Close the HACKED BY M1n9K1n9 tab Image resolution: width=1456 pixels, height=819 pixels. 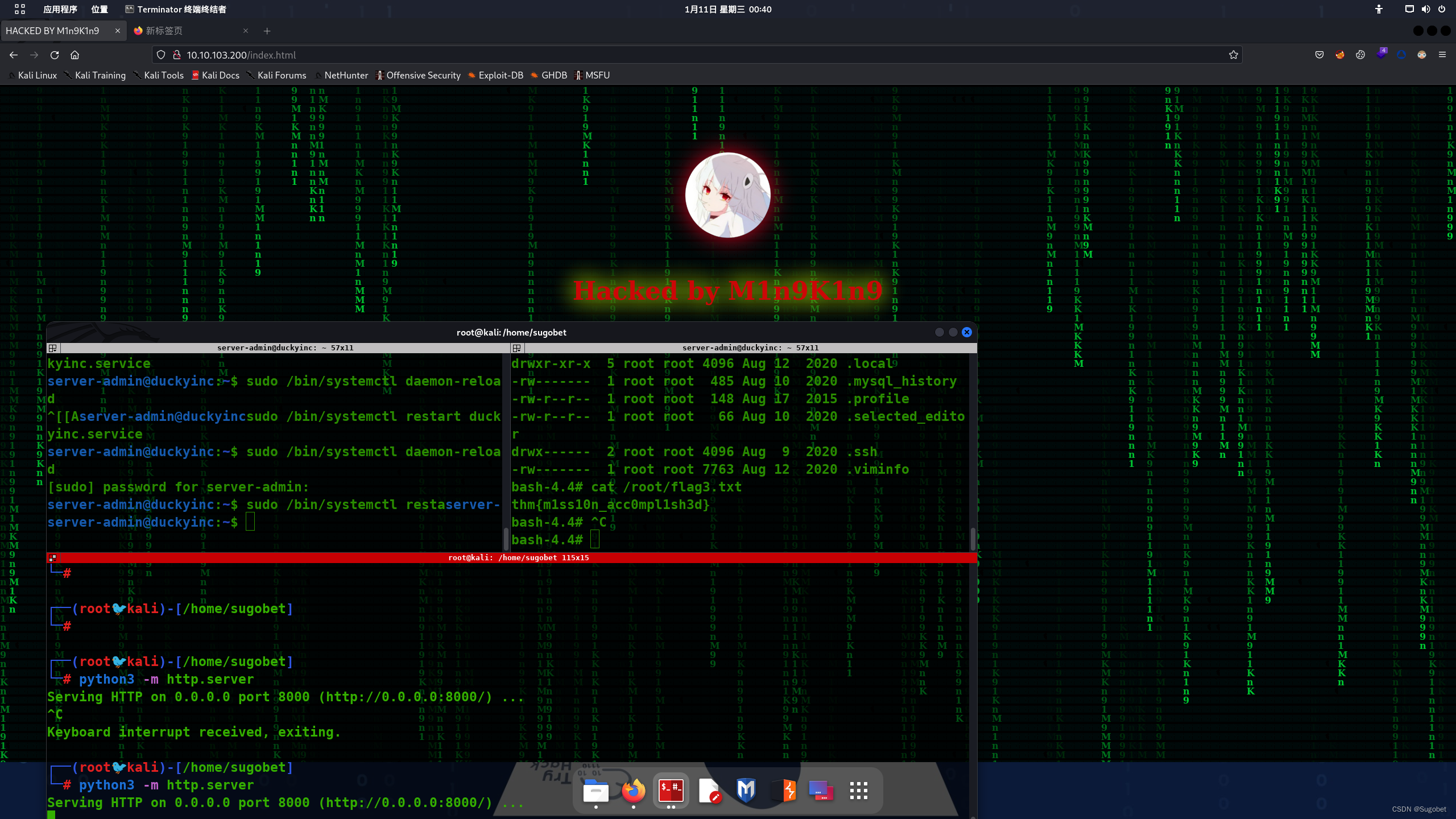pos(118,31)
